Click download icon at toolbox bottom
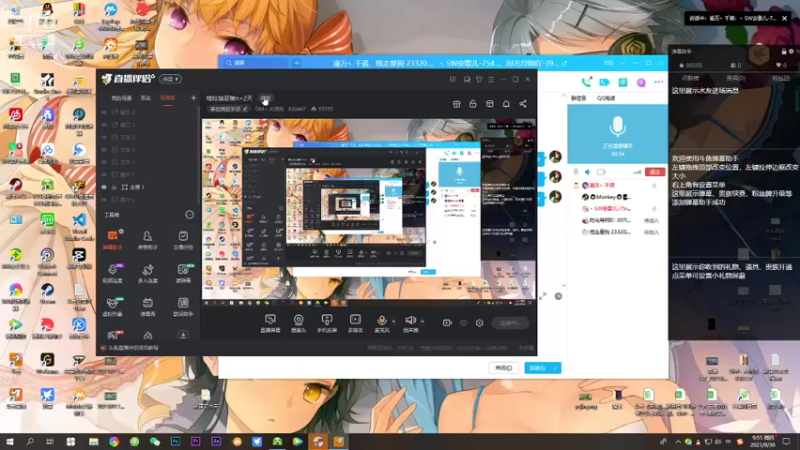This screenshot has height=450, width=800. 183,335
